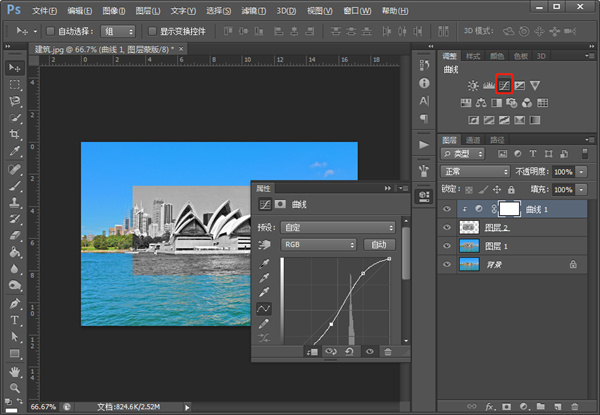Delete the adjustment with the Properties trash icon
This screenshot has height=415, width=600.
pos(388,352)
